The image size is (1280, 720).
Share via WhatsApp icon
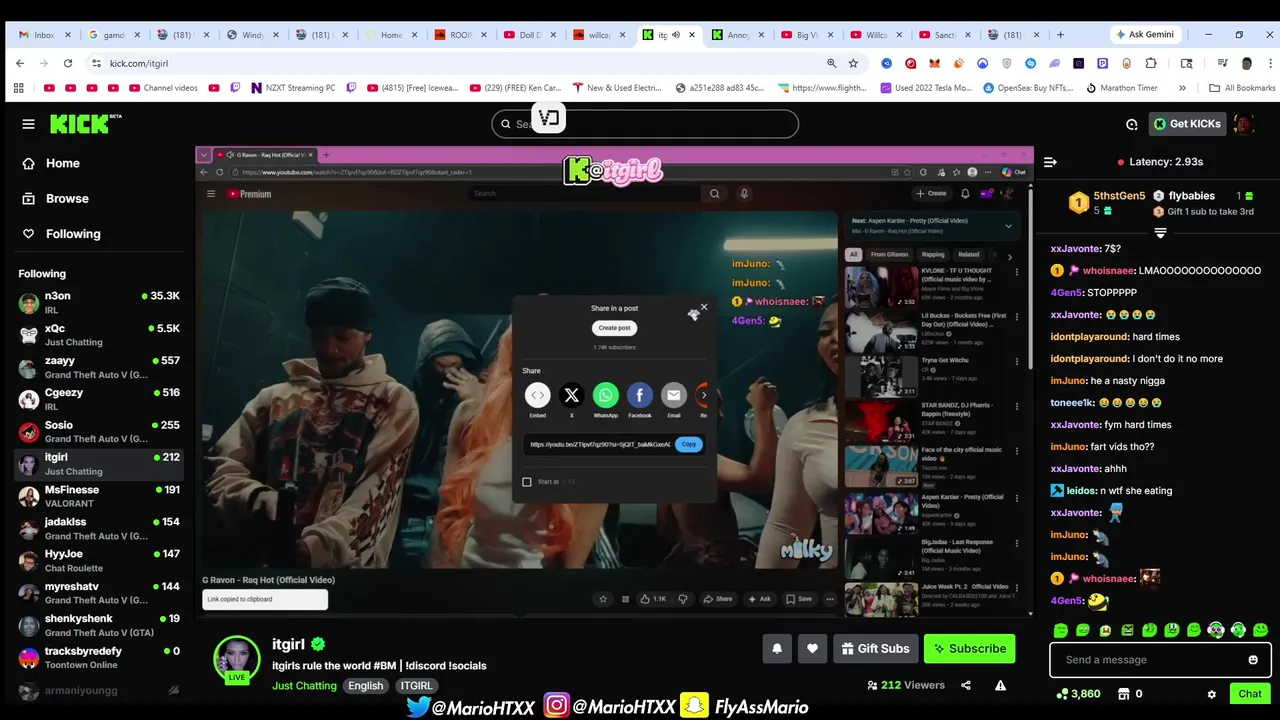(x=605, y=396)
